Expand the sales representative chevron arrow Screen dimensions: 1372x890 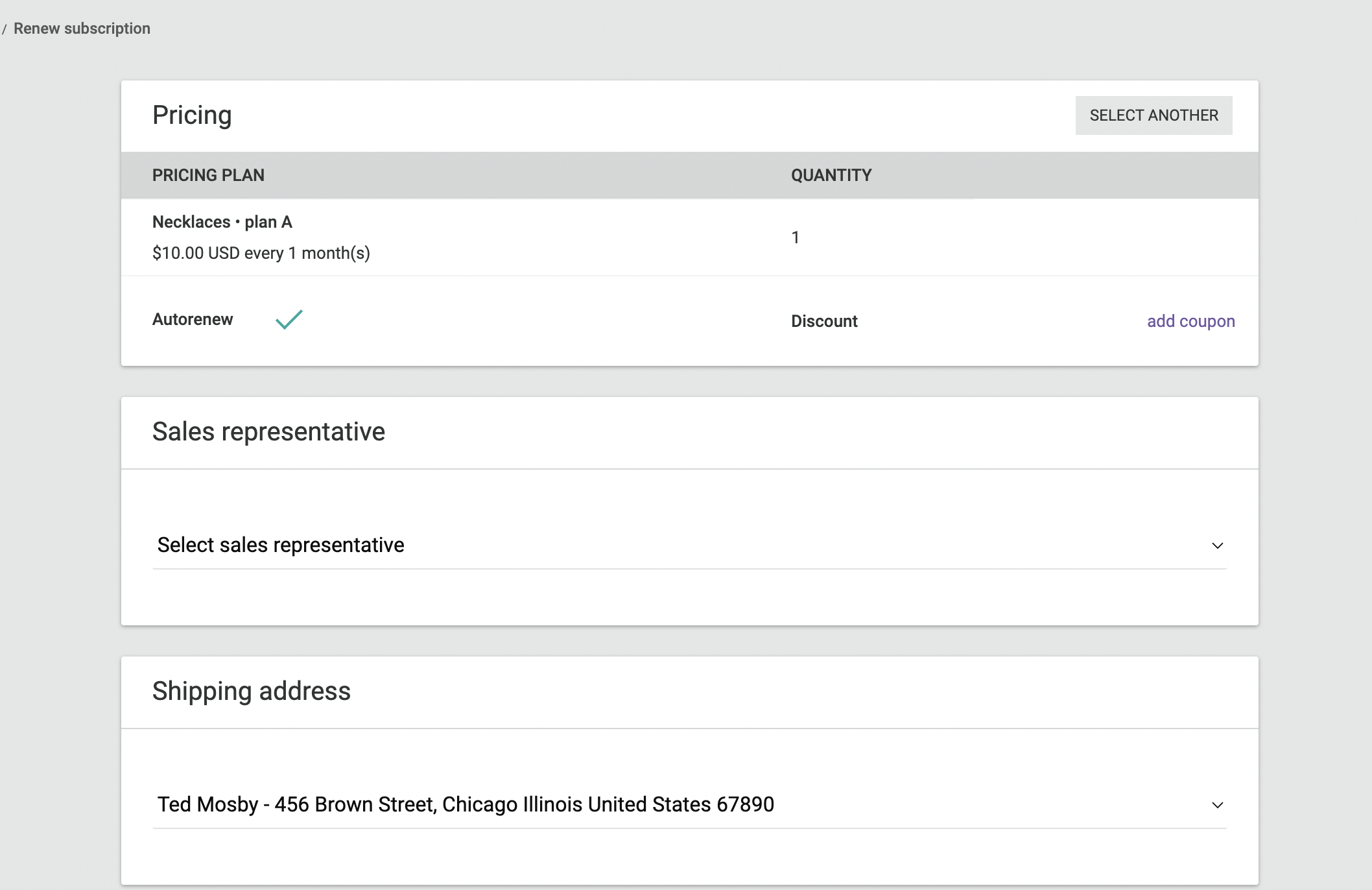click(x=1217, y=546)
